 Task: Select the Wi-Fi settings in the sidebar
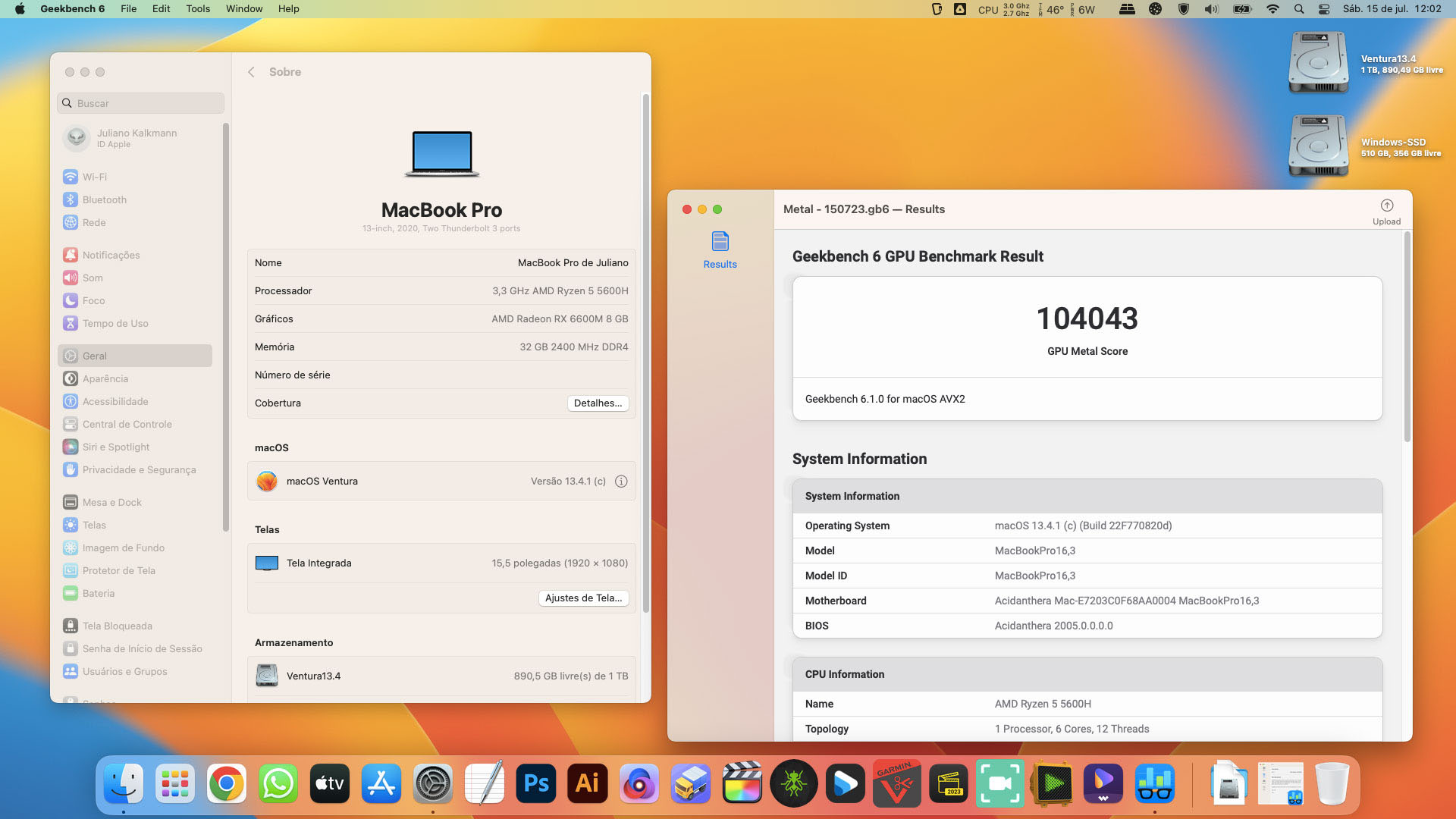(94, 176)
